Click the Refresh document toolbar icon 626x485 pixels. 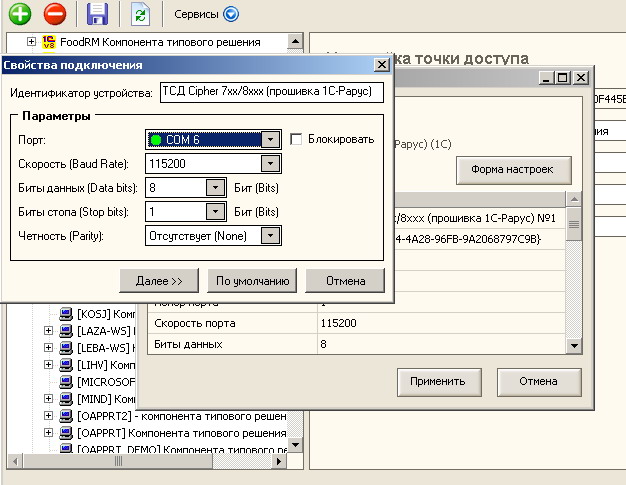pos(139,14)
